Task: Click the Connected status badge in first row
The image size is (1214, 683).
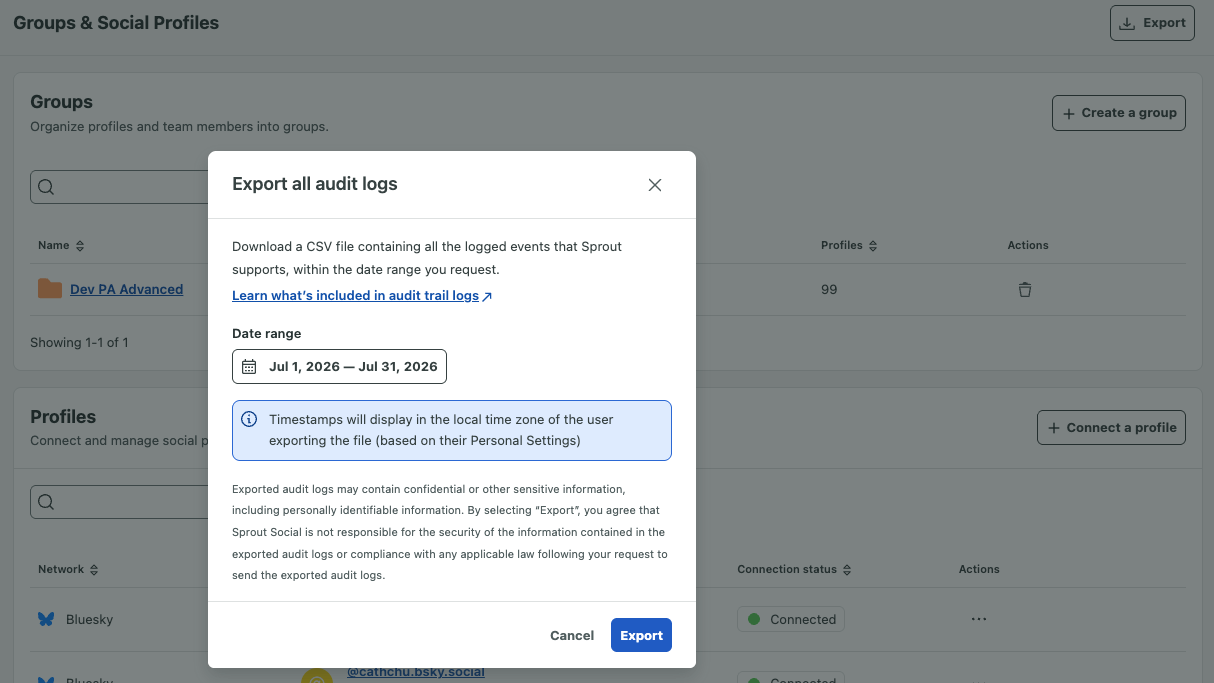Action: point(791,619)
